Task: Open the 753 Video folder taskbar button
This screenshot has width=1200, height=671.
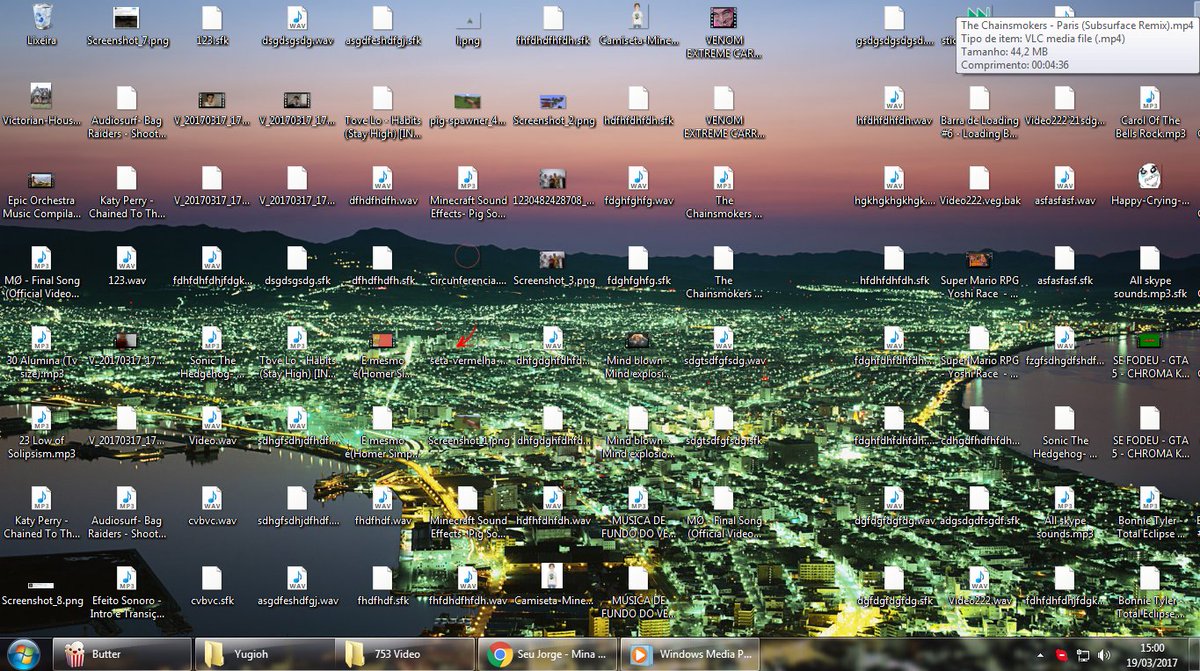Action: 405,655
